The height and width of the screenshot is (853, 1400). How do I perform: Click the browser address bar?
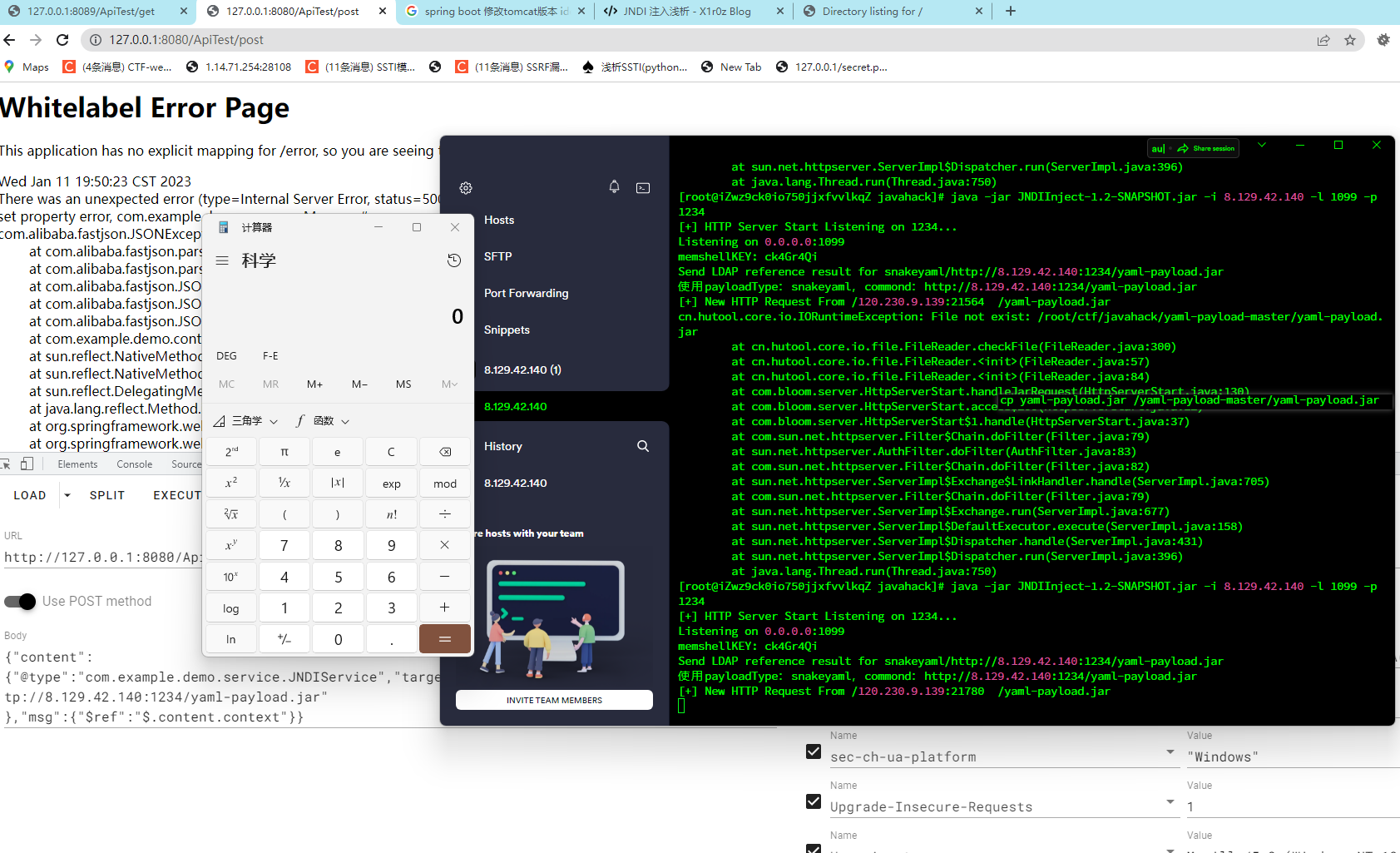(x=699, y=40)
